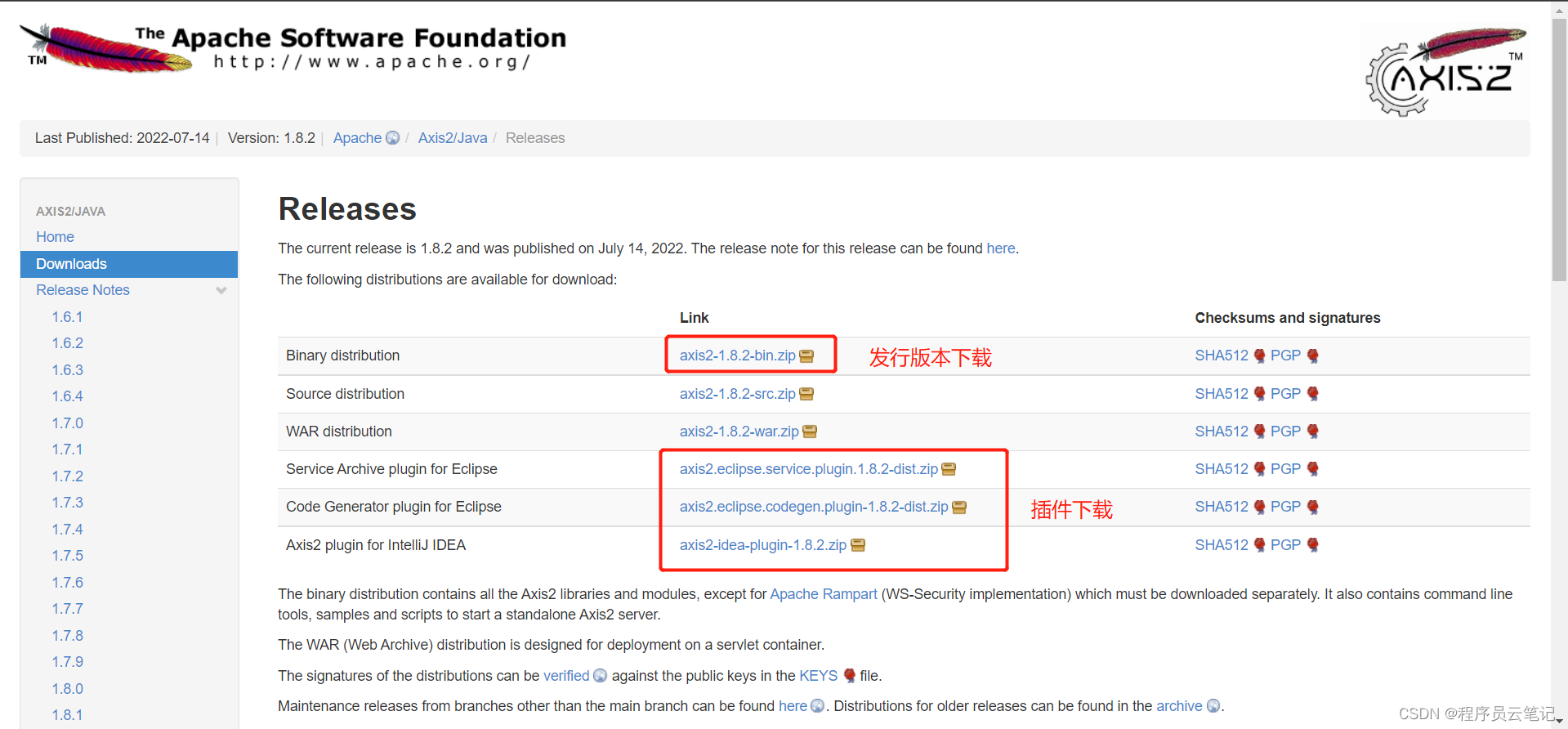Open PGP signature for WAR distribution

(1285, 432)
